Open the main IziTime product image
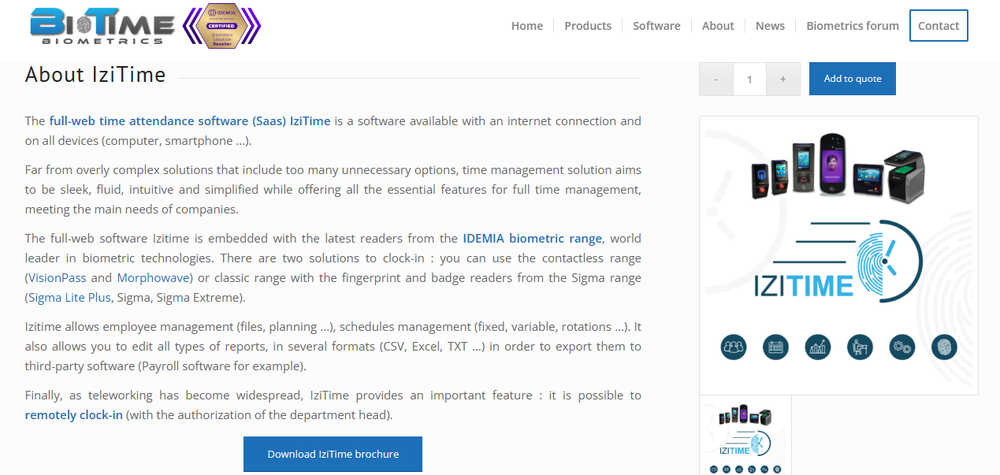The height and width of the screenshot is (475, 1000). pyautogui.click(x=839, y=255)
